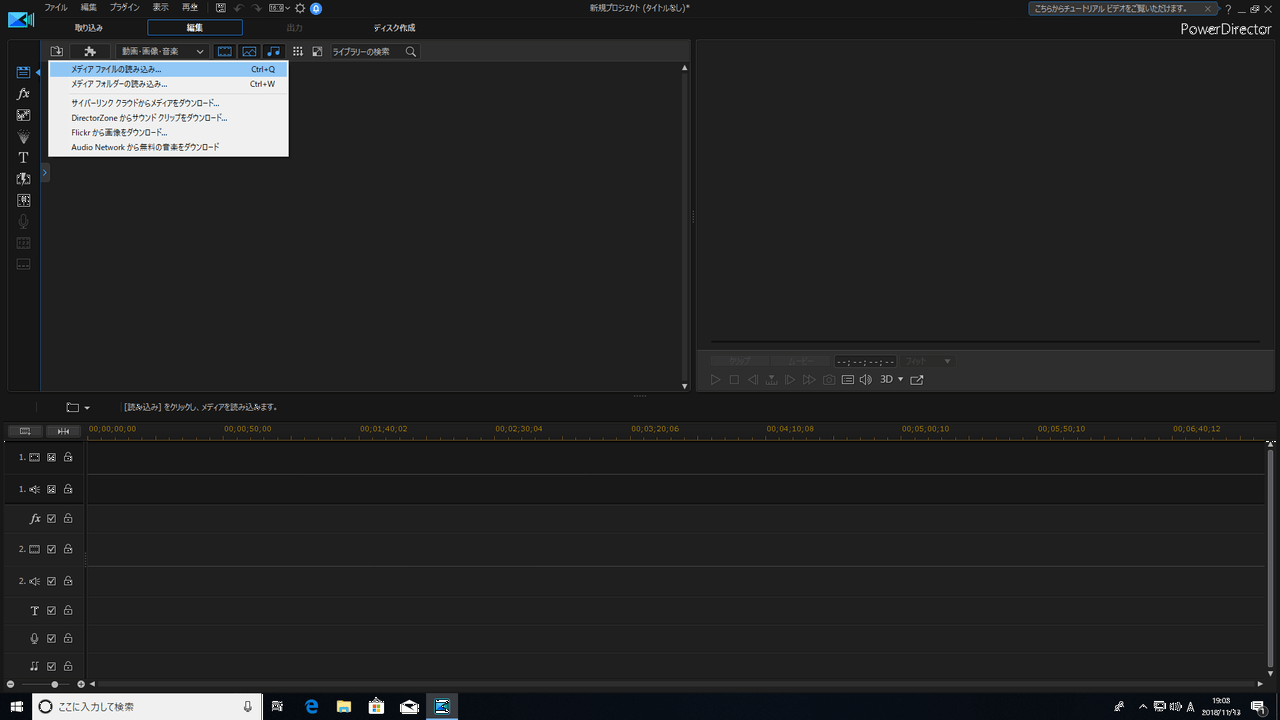Open the Title Room T icon in sidebar
The width and height of the screenshot is (1280, 720).
(23, 158)
